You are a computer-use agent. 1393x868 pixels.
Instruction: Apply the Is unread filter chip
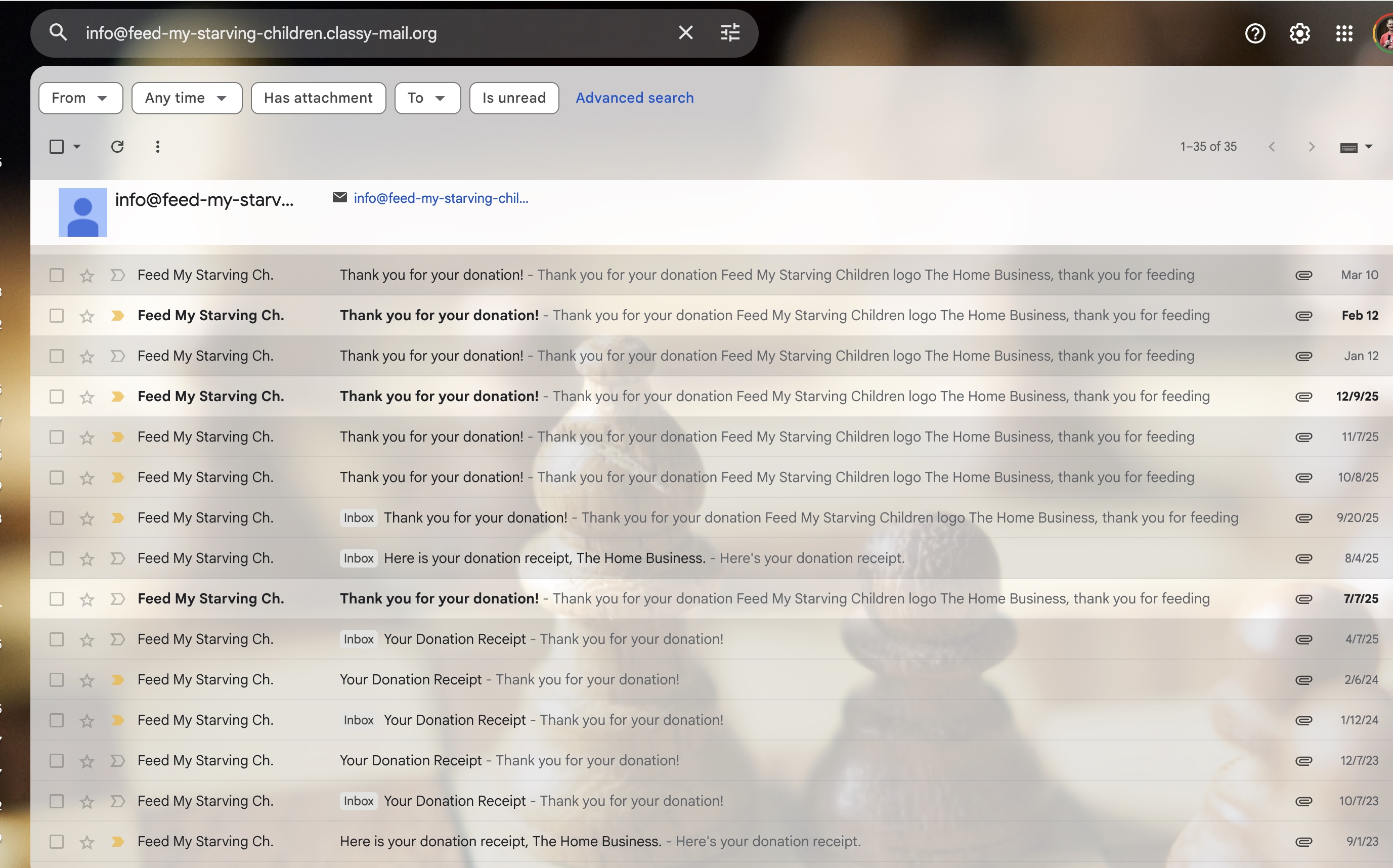pos(514,98)
